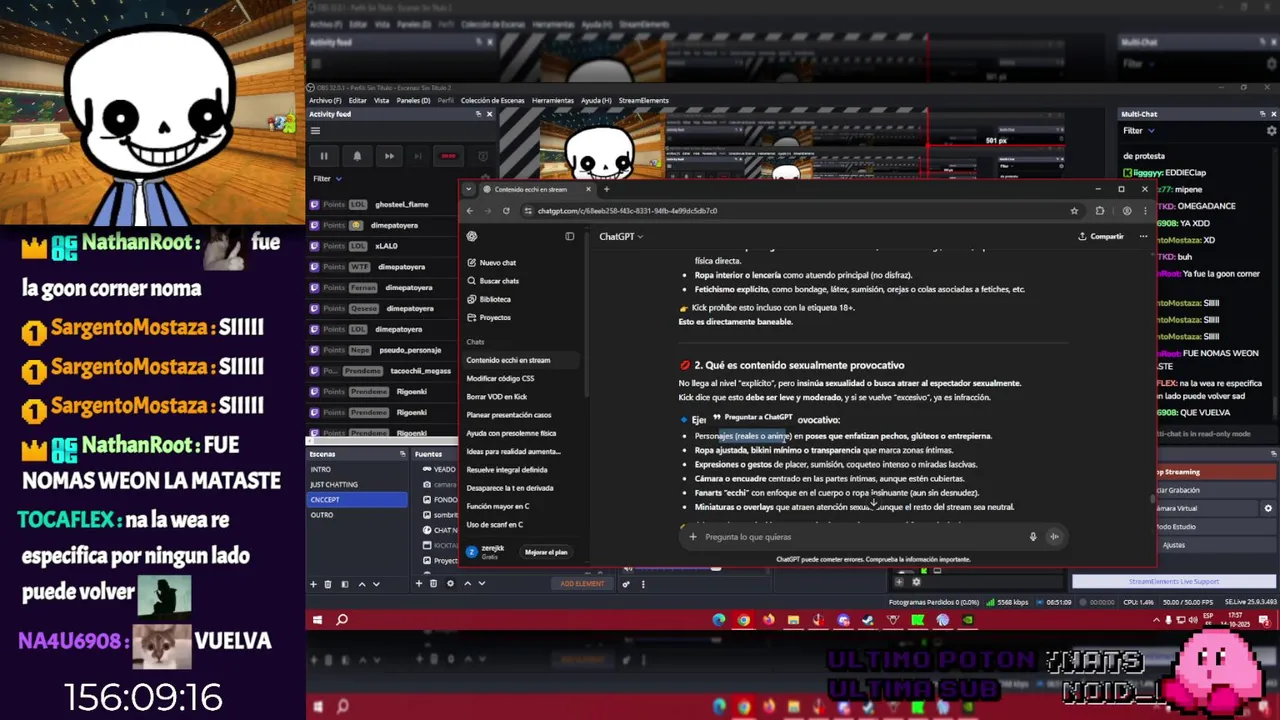Image resolution: width=1280 pixels, height=720 pixels.
Task: Move the scene up in Escenas toolbar
Action: pos(362,584)
